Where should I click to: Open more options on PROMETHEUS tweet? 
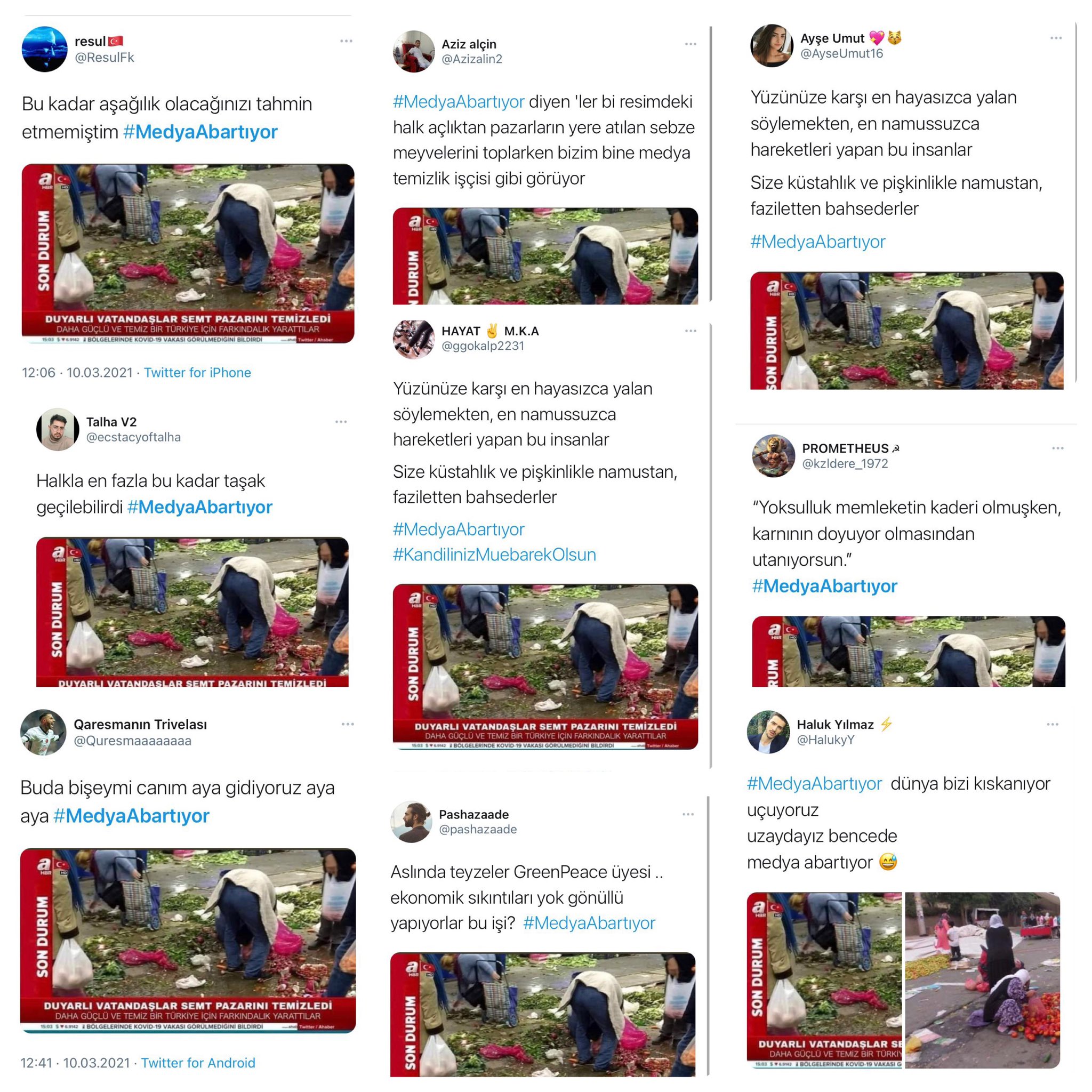pos(1057,448)
